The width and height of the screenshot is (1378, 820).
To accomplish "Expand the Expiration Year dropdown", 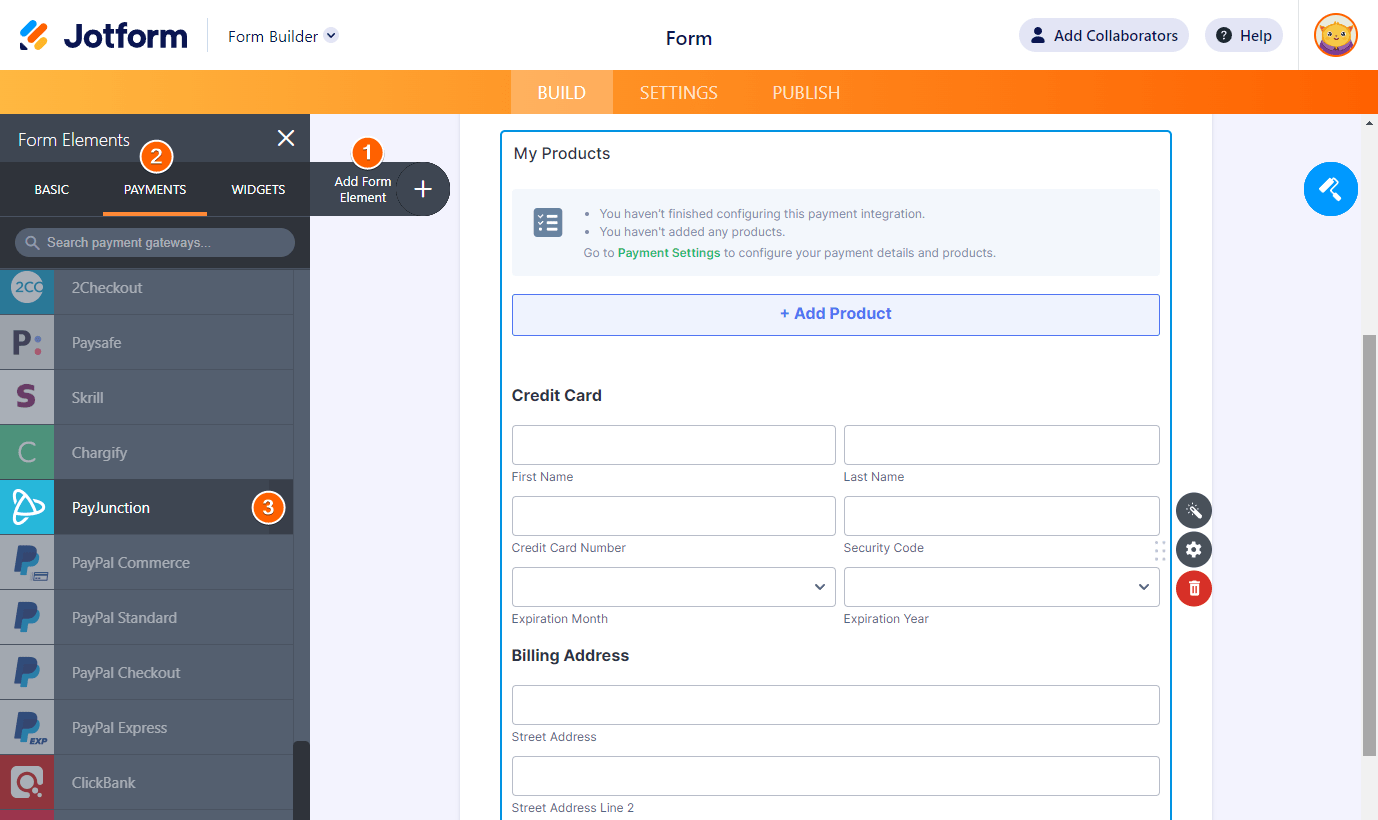I will (x=1001, y=587).
